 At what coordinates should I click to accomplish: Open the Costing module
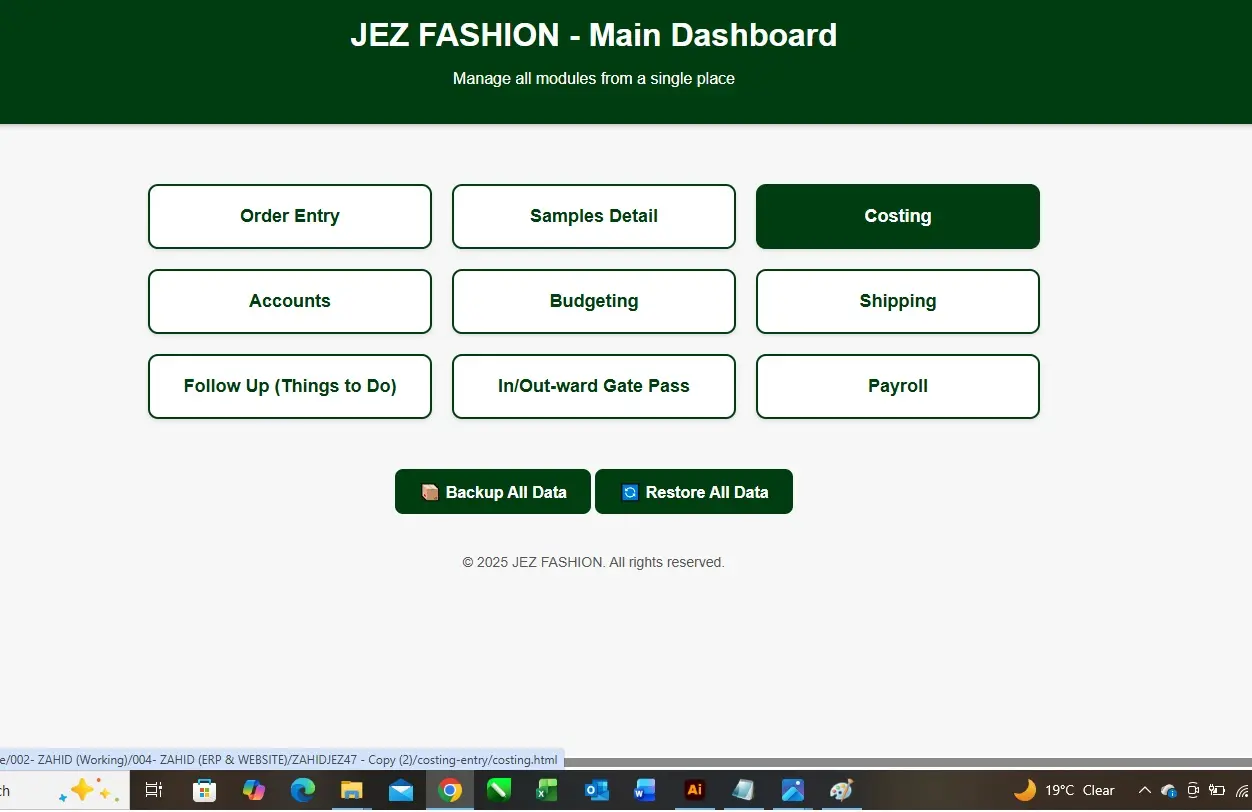[898, 216]
